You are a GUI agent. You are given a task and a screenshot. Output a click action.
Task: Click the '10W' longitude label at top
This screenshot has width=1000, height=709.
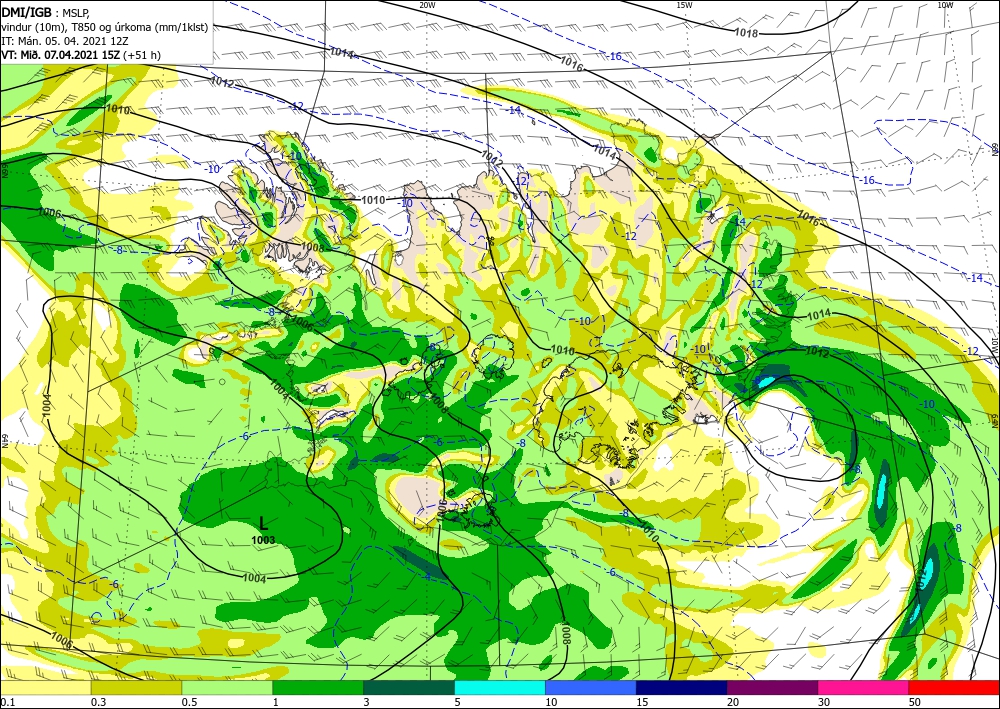[945, 5]
